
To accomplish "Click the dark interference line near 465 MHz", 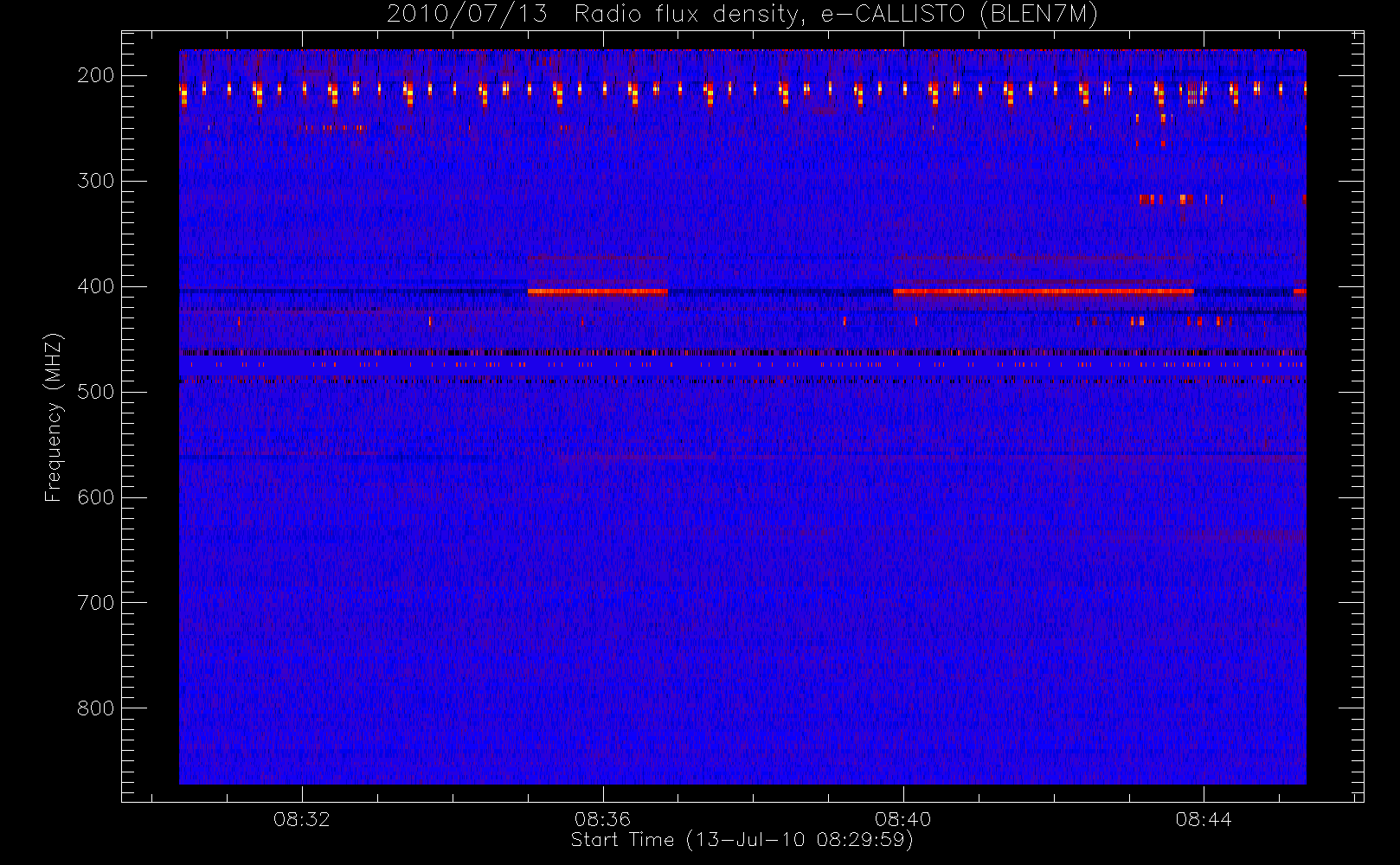I will [x=742, y=352].
